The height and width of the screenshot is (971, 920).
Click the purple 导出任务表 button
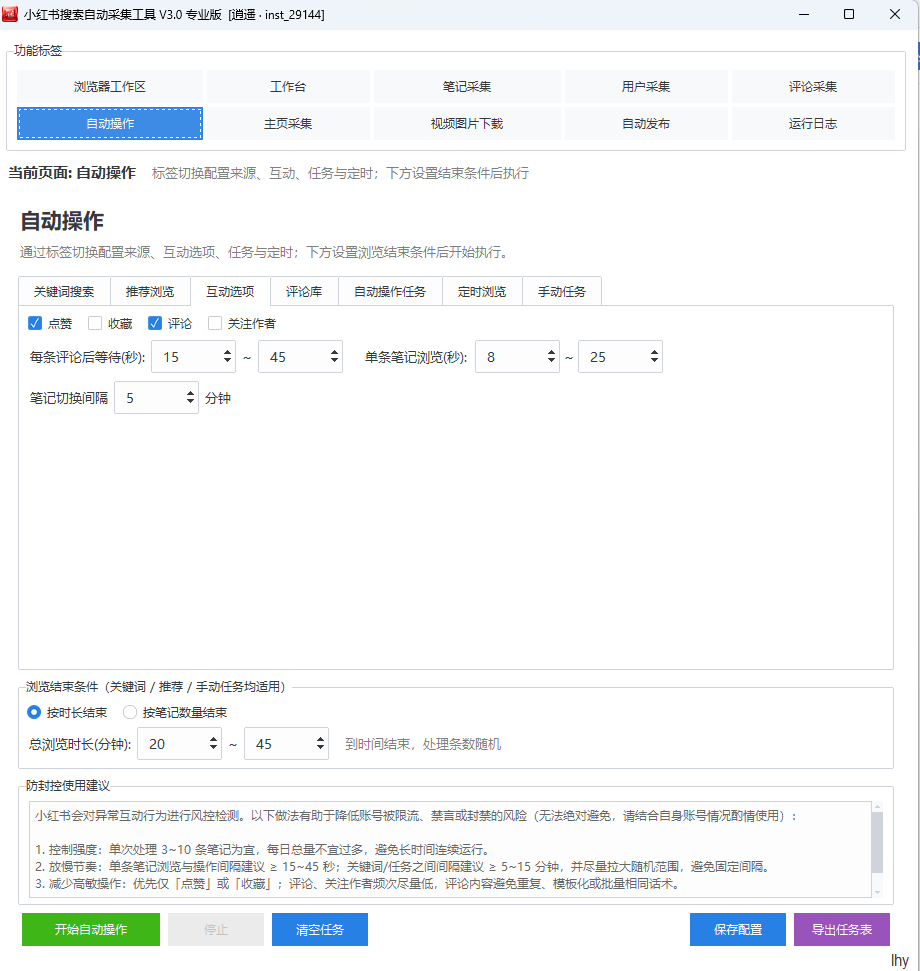(842, 929)
